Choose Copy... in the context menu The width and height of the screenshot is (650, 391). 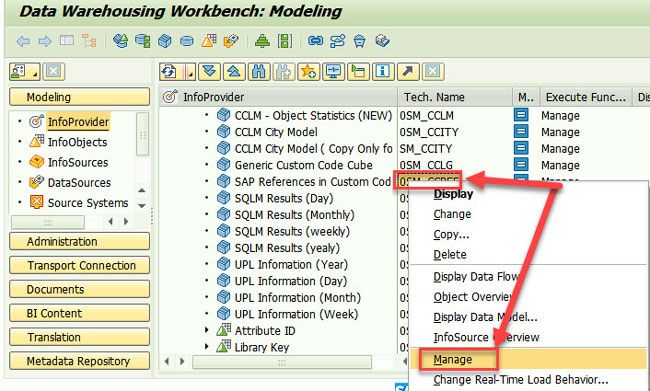tap(451, 234)
